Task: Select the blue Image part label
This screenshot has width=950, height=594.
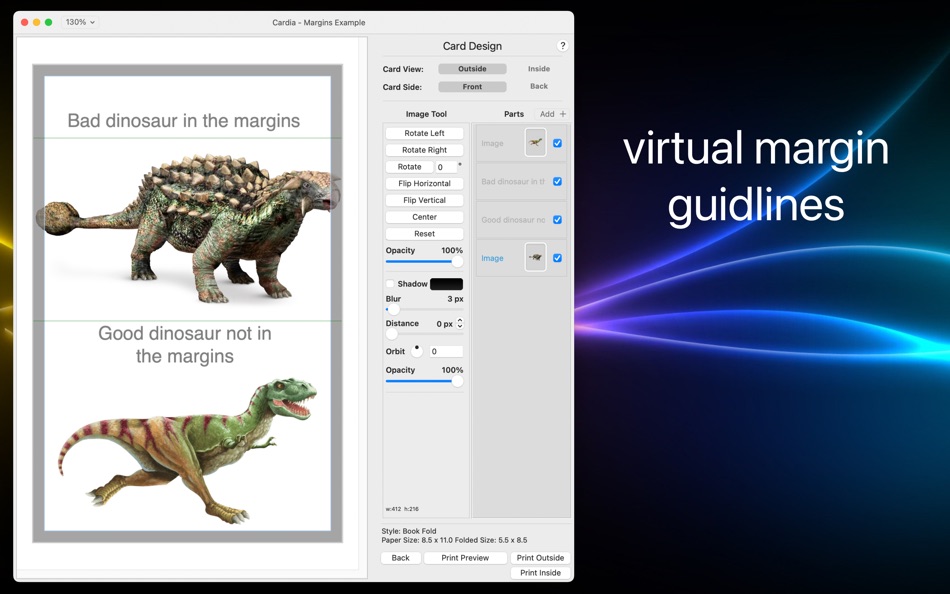Action: point(493,258)
